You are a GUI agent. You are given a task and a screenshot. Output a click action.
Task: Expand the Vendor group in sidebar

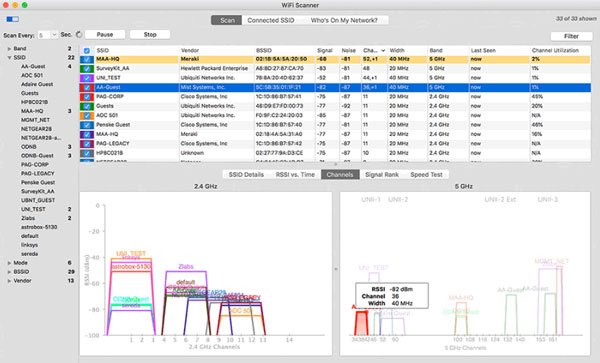[x=9, y=281]
